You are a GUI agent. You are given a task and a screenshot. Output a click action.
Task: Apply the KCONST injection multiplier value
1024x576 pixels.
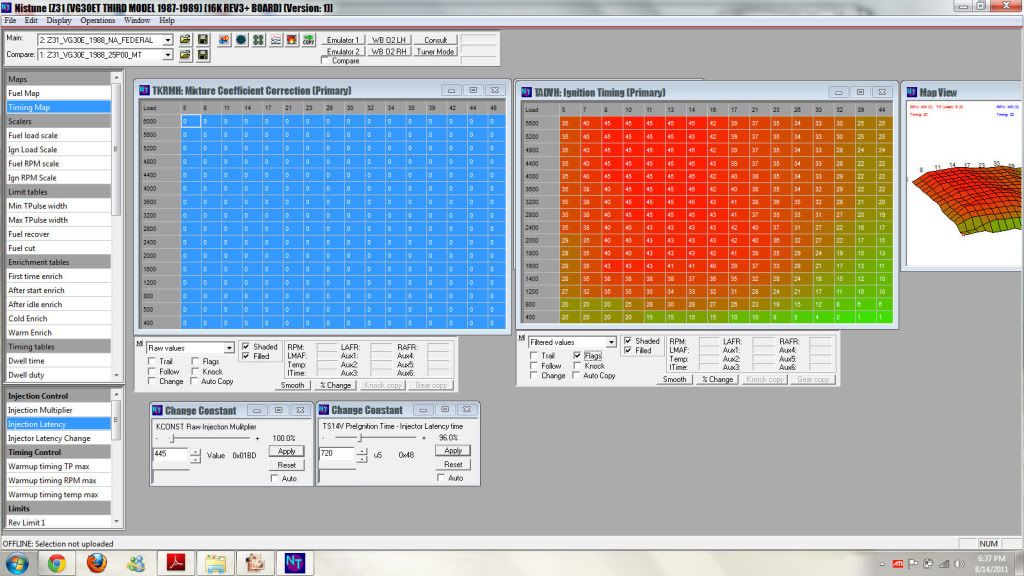(x=287, y=451)
